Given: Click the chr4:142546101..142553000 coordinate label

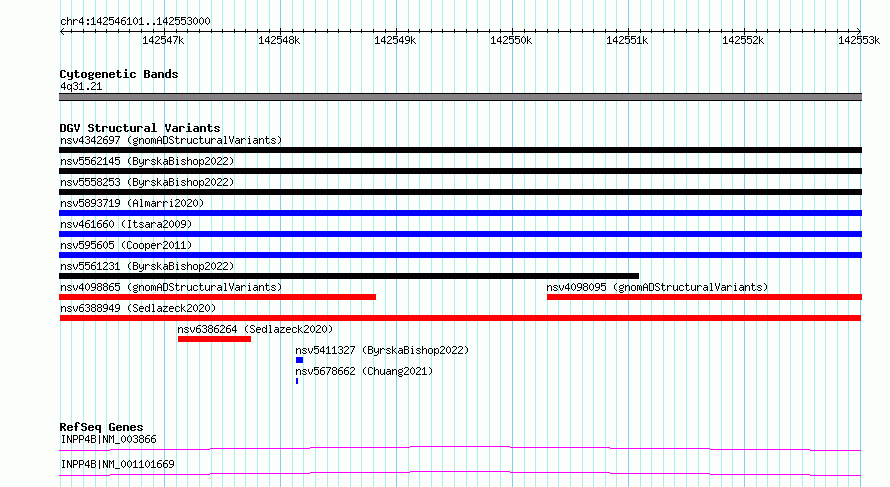Looking at the screenshot, I should 135,21.
